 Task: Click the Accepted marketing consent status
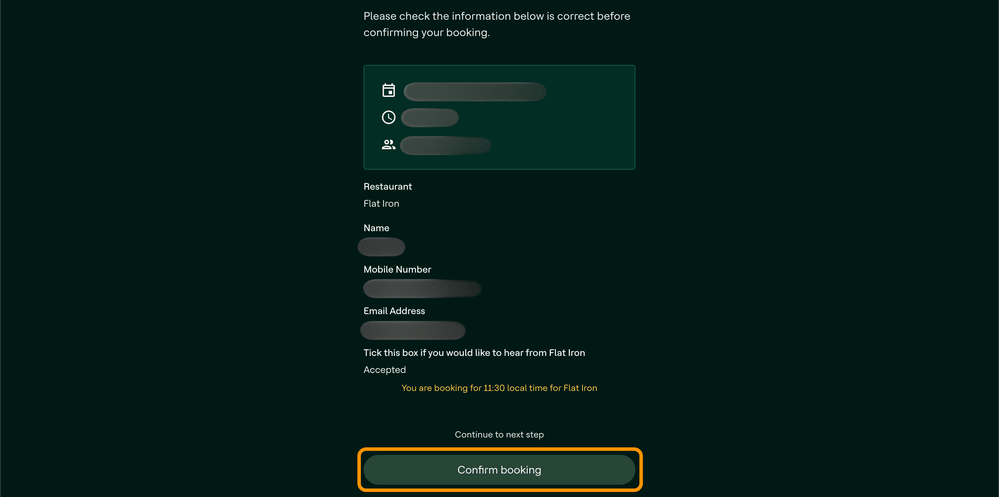coord(385,370)
